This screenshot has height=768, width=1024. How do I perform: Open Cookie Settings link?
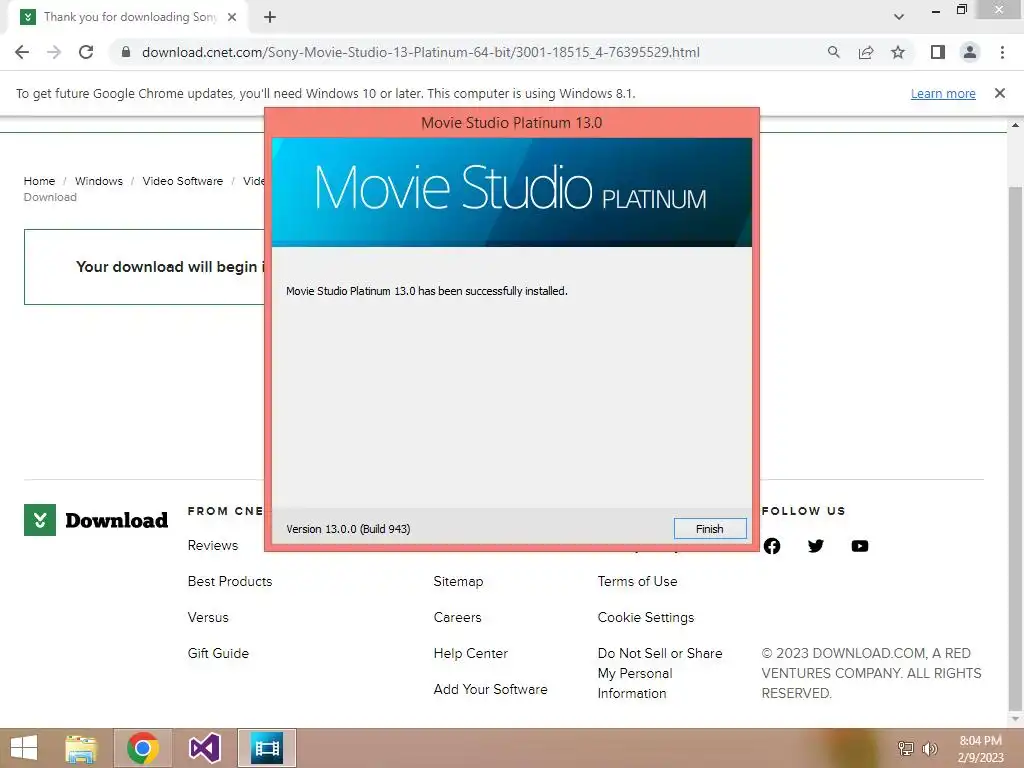pyautogui.click(x=646, y=617)
